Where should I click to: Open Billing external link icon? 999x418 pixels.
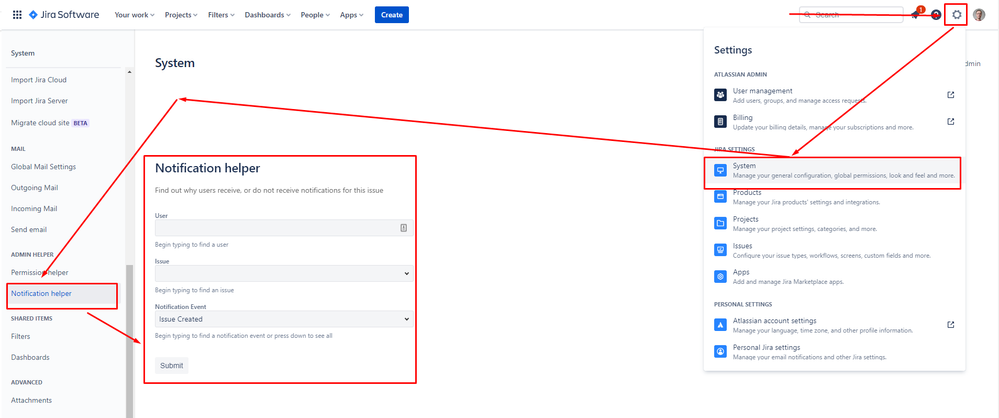pyautogui.click(x=951, y=121)
